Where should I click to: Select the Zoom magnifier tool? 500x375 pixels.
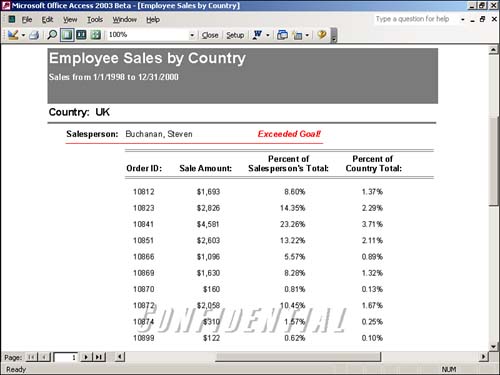(52, 35)
